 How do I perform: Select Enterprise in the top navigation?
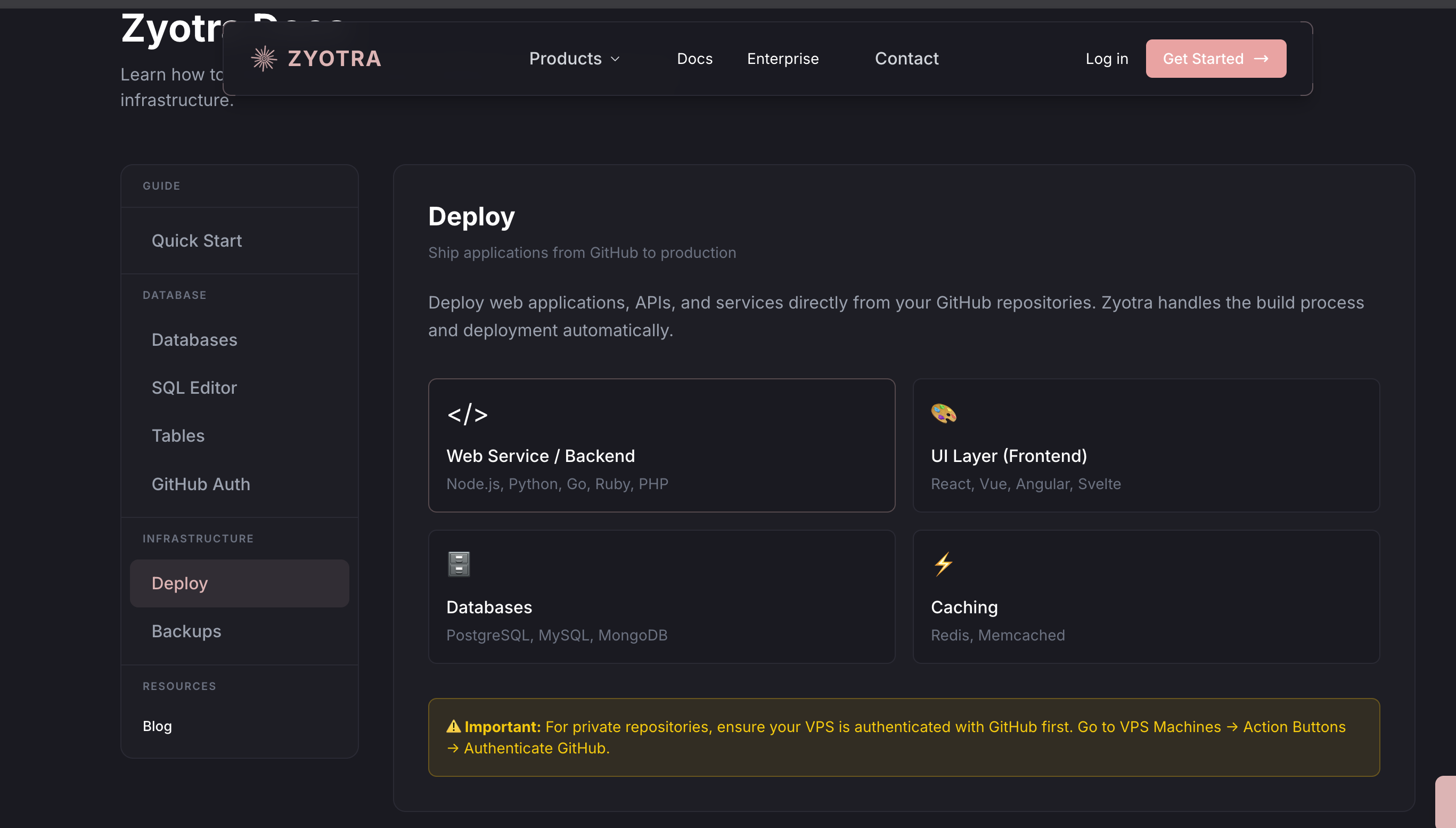pyautogui.click(x=782, y=59)
